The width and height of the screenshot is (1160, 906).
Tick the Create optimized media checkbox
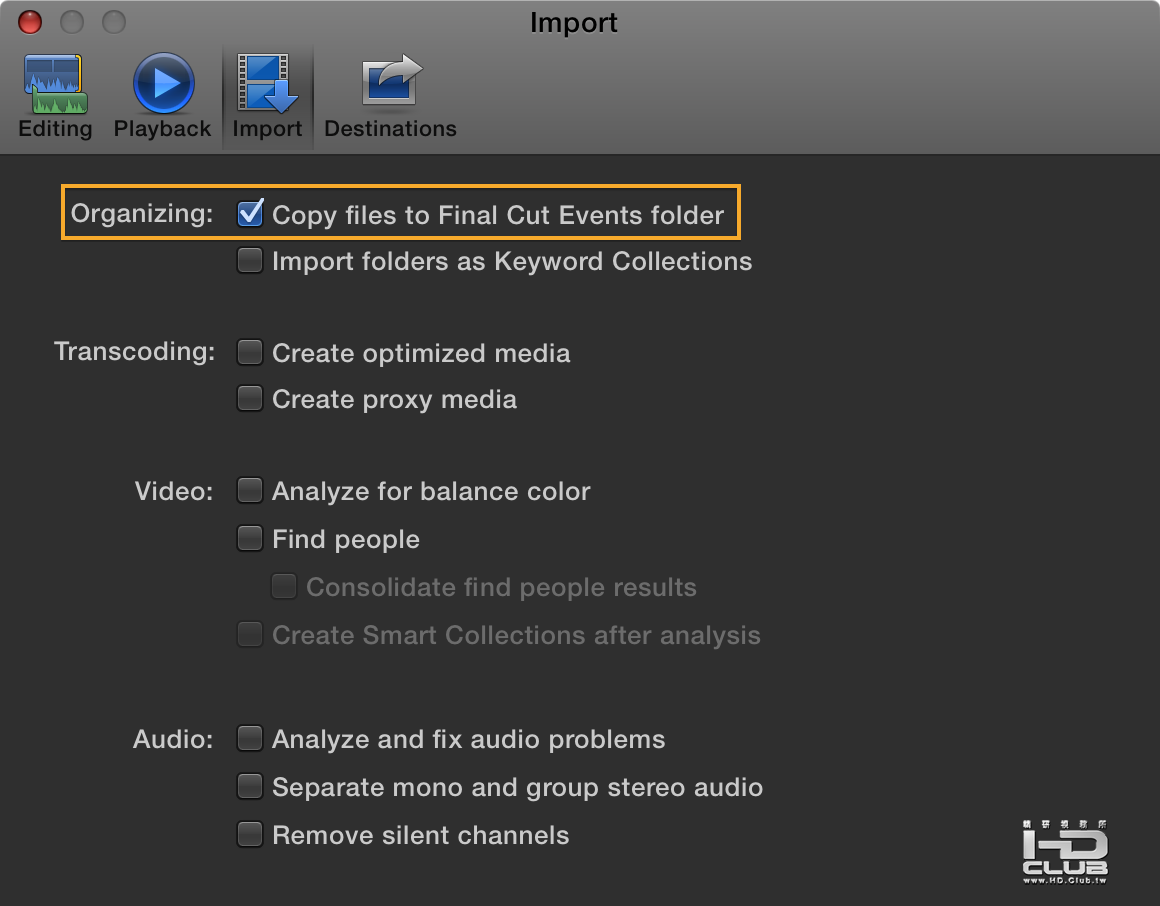pos(250,352)
